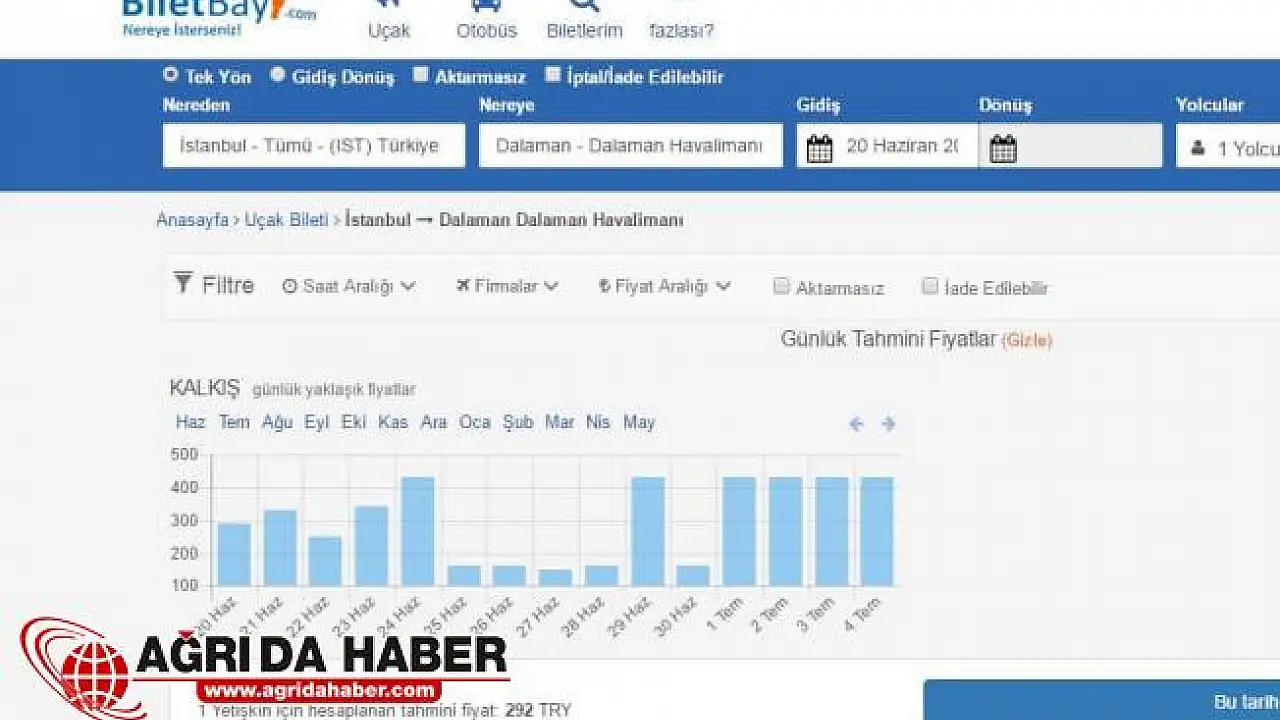Click the Günlük Tahmini Fiyatlar heading
Screen dimensions: 1280x720
pos(888,339)
